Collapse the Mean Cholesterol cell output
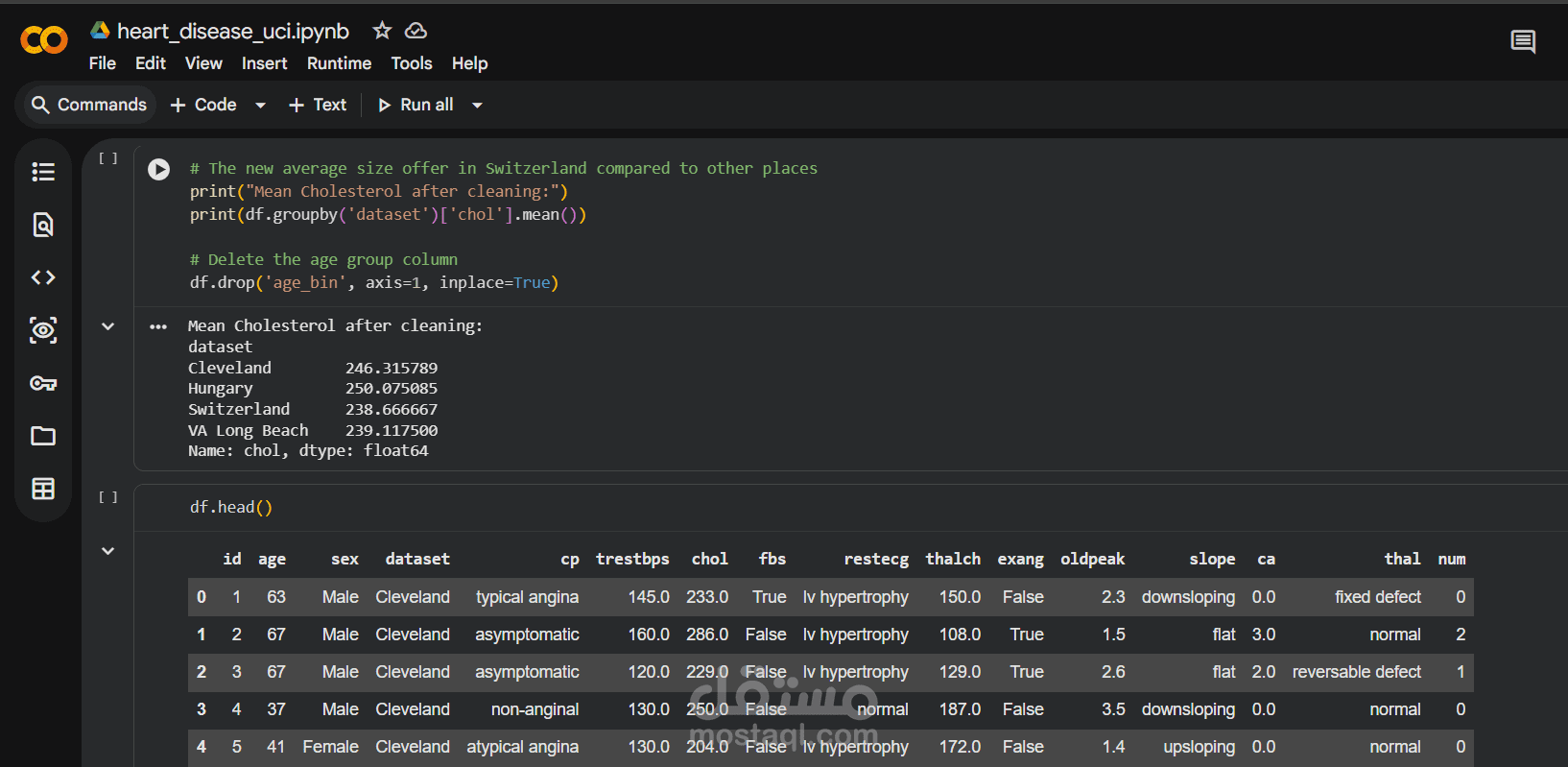Screen dimensions: 1568x767 tap(108, 326)
